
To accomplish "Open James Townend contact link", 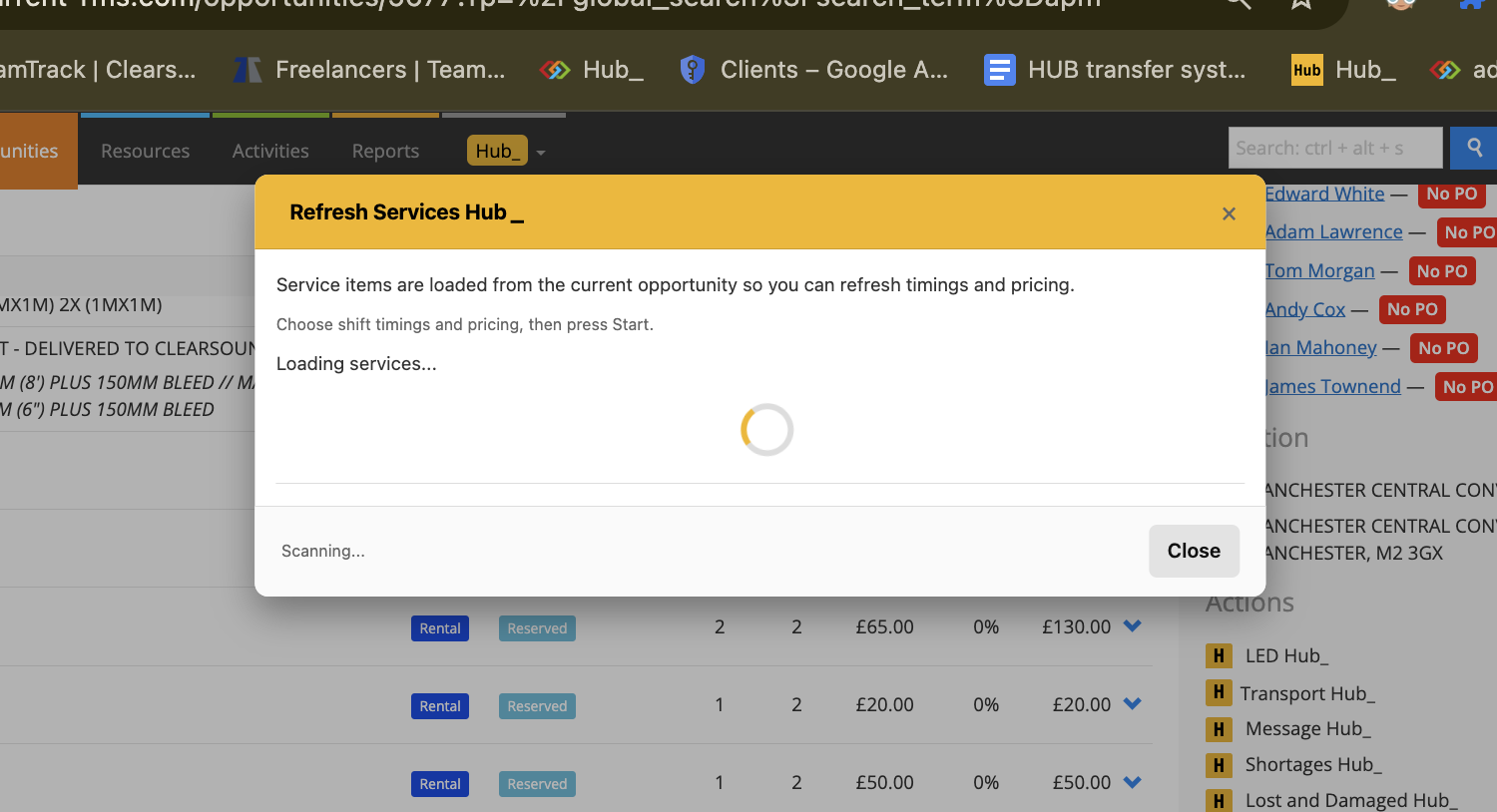I will (1332, 386).
